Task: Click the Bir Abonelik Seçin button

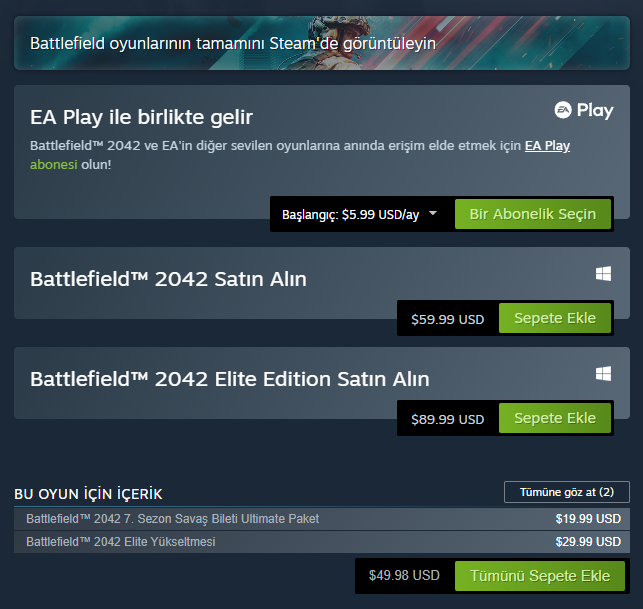Action: [533, 214]
